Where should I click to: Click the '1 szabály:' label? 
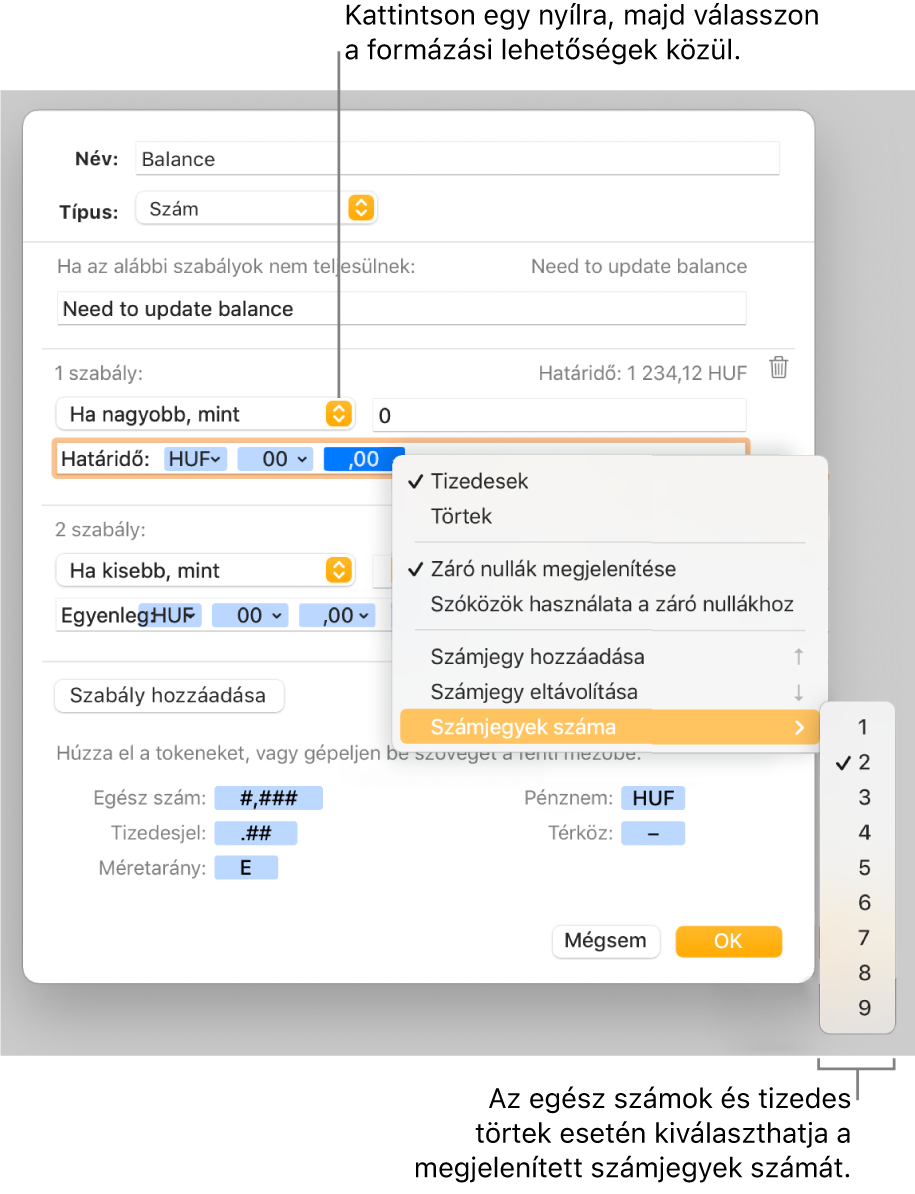(x=98, y=373)
